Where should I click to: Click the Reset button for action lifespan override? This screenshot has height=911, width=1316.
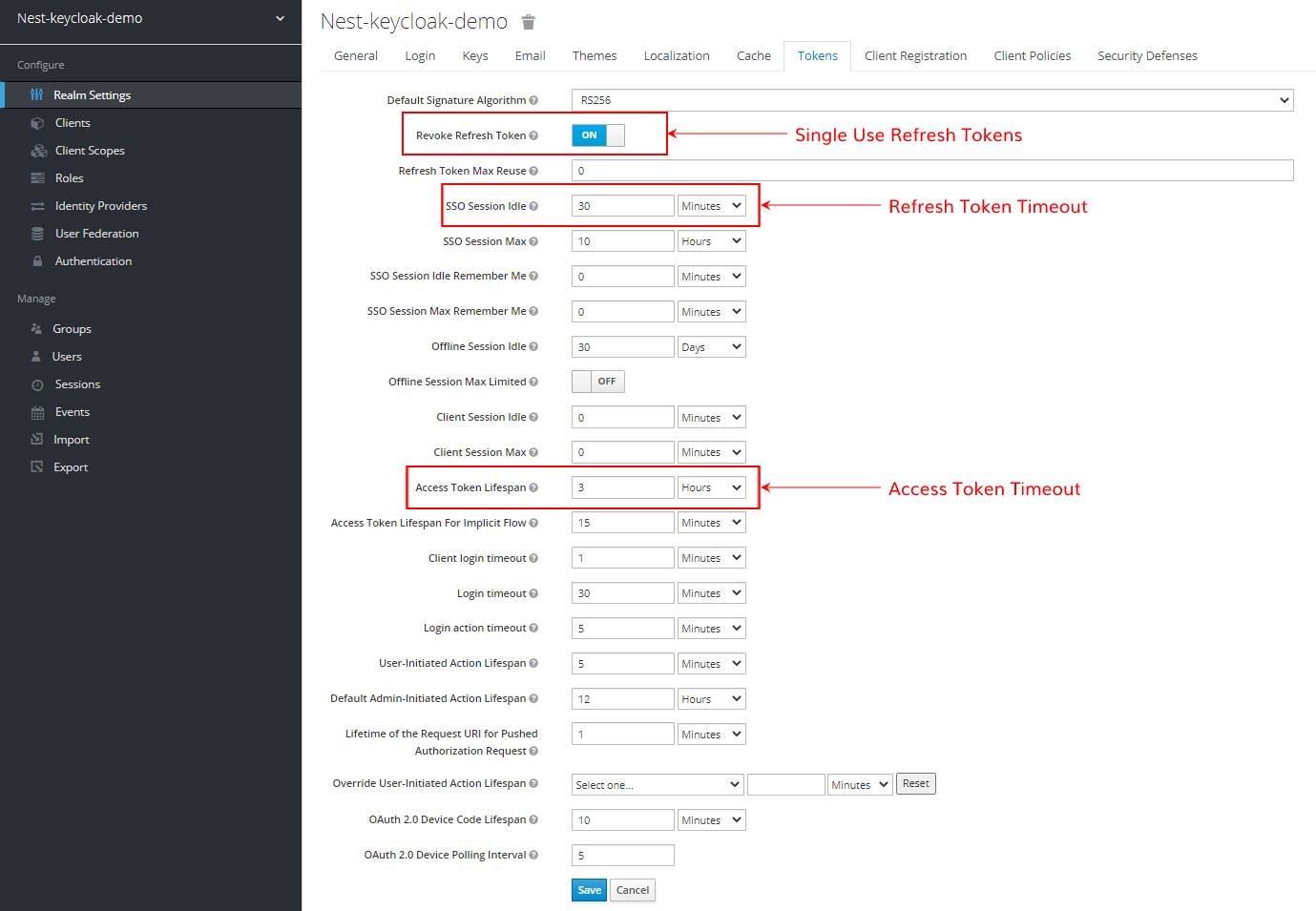pos(915,784)
